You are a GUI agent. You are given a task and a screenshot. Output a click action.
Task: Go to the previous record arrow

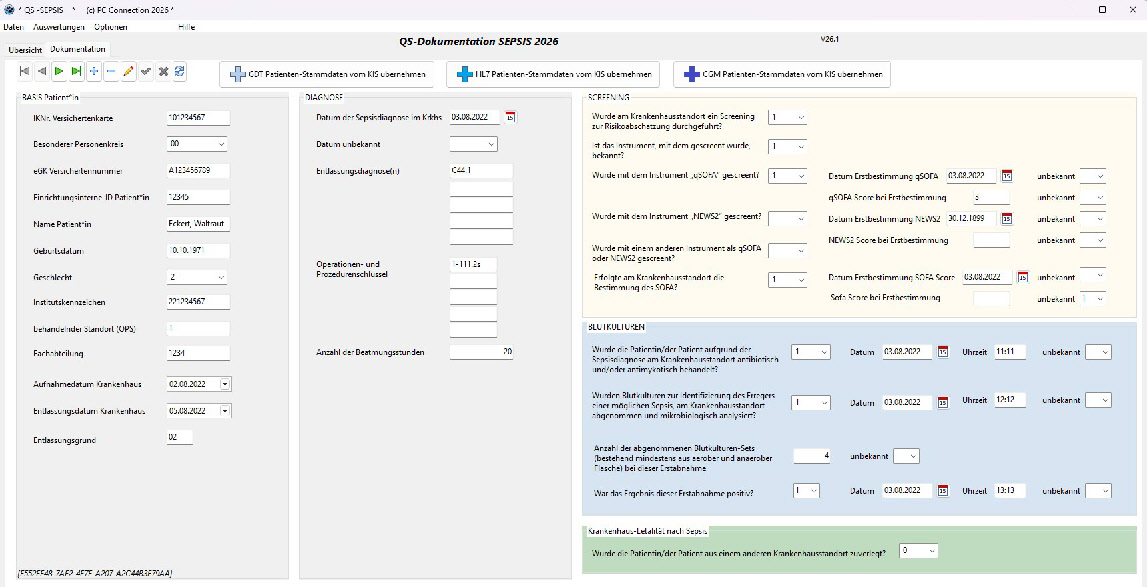click(x=42, y=71)
